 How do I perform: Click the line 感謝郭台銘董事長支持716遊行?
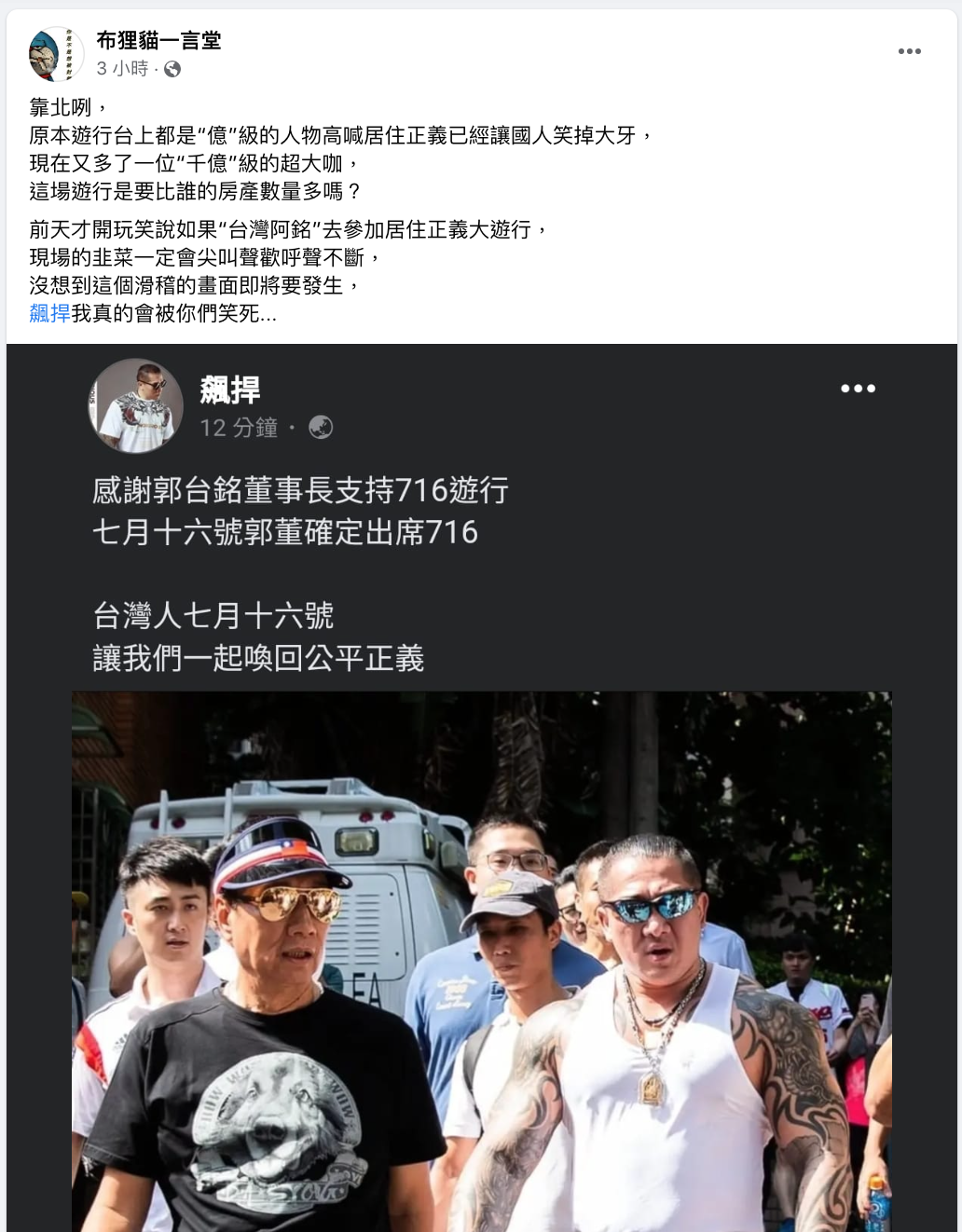(300, 490)
